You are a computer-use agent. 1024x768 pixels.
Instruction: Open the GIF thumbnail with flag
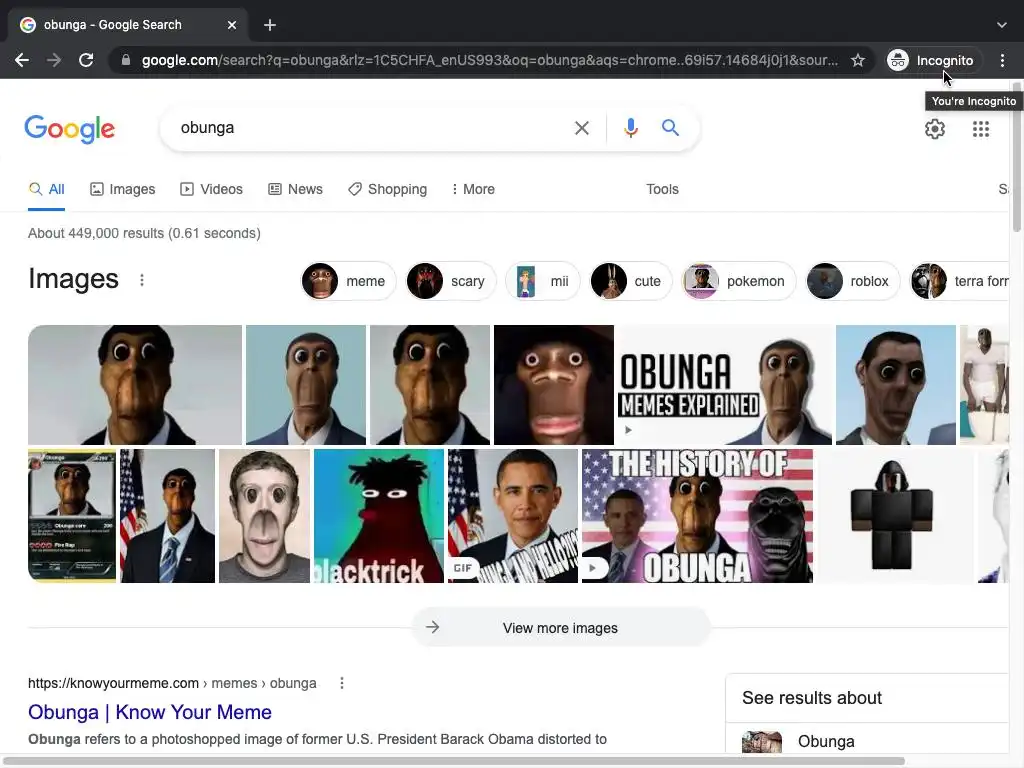click(x=513, y=516)
